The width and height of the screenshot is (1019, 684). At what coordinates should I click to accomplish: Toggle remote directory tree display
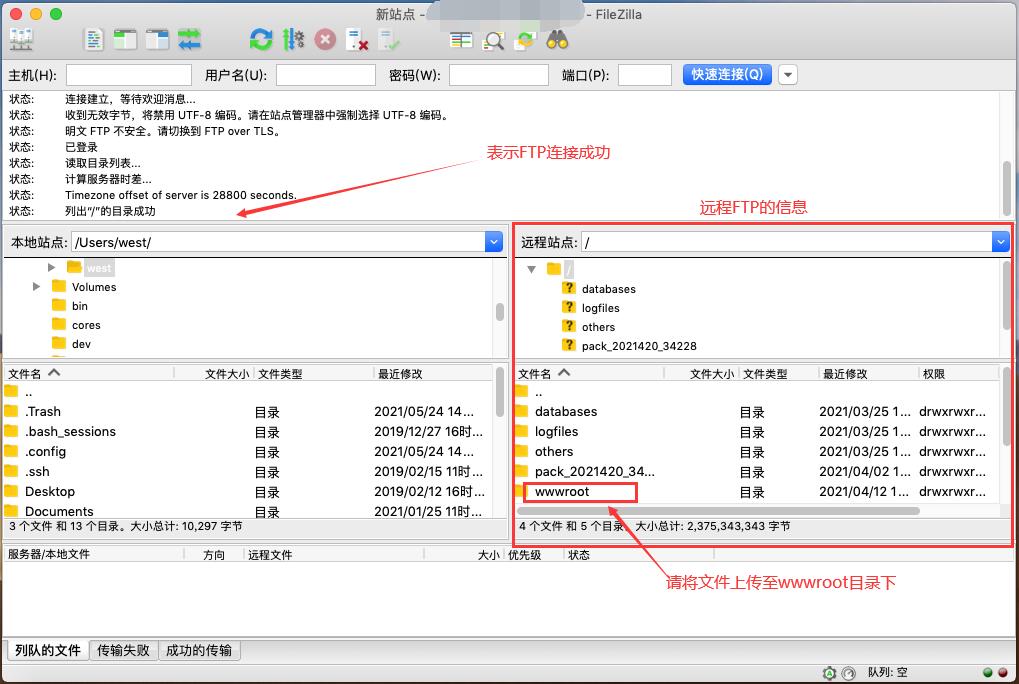click(x=157, y=39)
